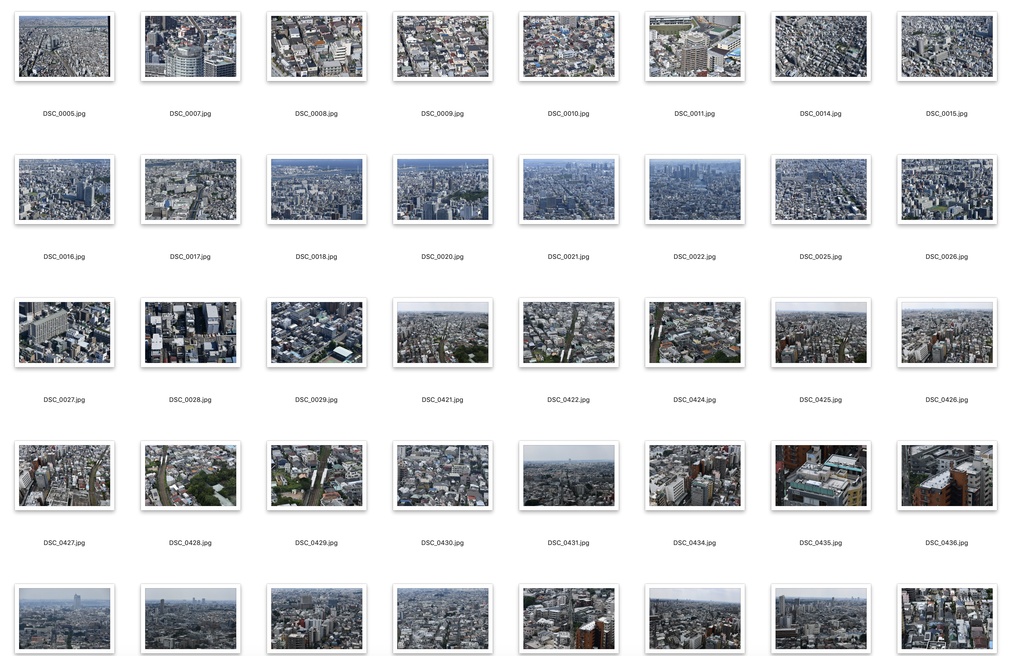Open the DSC_0421.jpg aerial image
Viewport: 1024px width, 656px height.
click(x=442, y=332)
